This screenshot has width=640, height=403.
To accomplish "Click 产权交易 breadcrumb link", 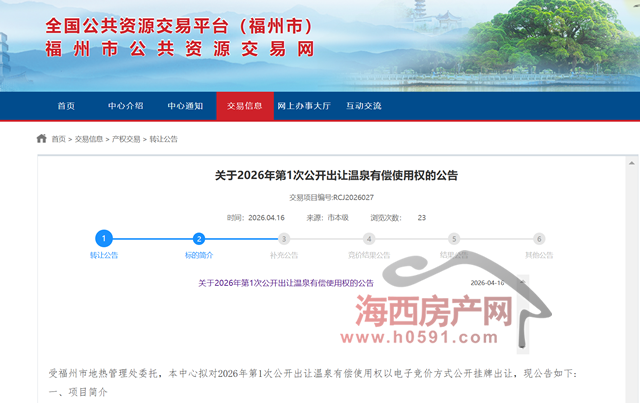I will pyautogui.click(x=126, y=139).
